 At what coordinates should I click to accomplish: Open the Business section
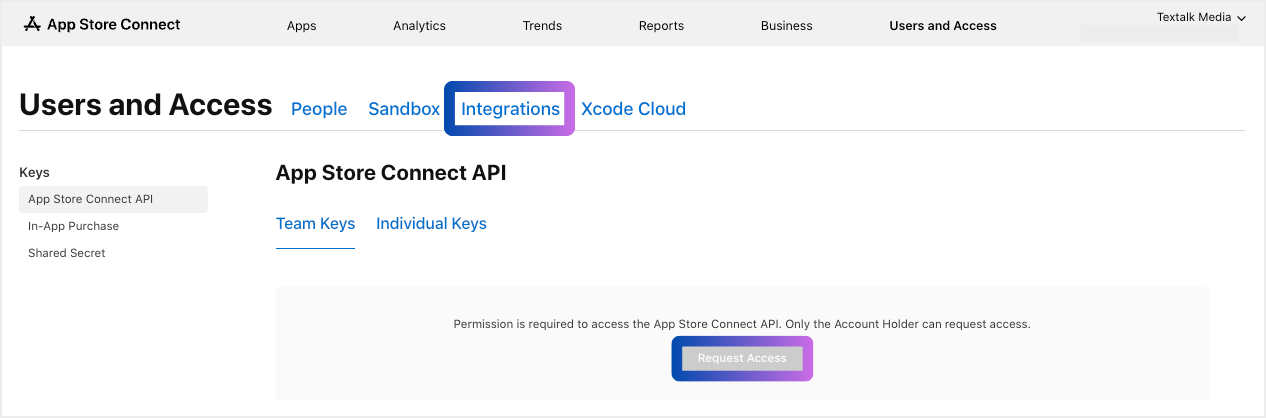(x=786, y=26)
